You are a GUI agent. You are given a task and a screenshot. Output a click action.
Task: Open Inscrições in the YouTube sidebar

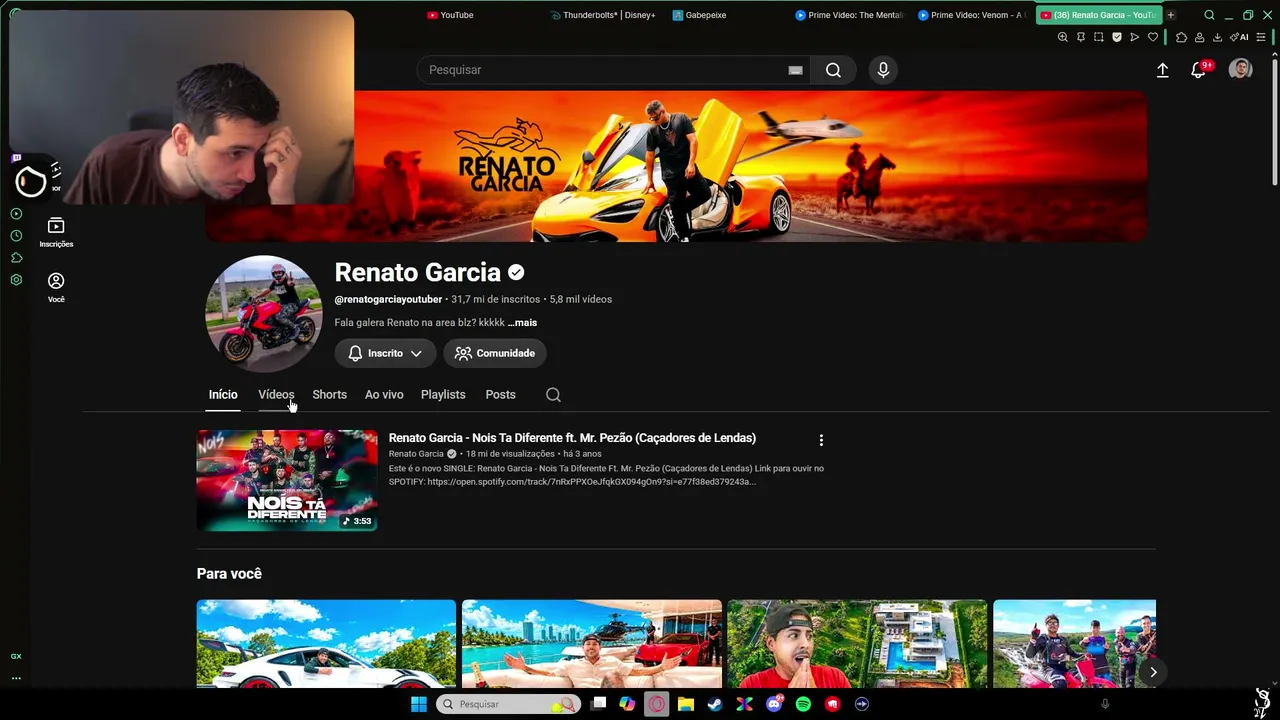coord(56,233)
